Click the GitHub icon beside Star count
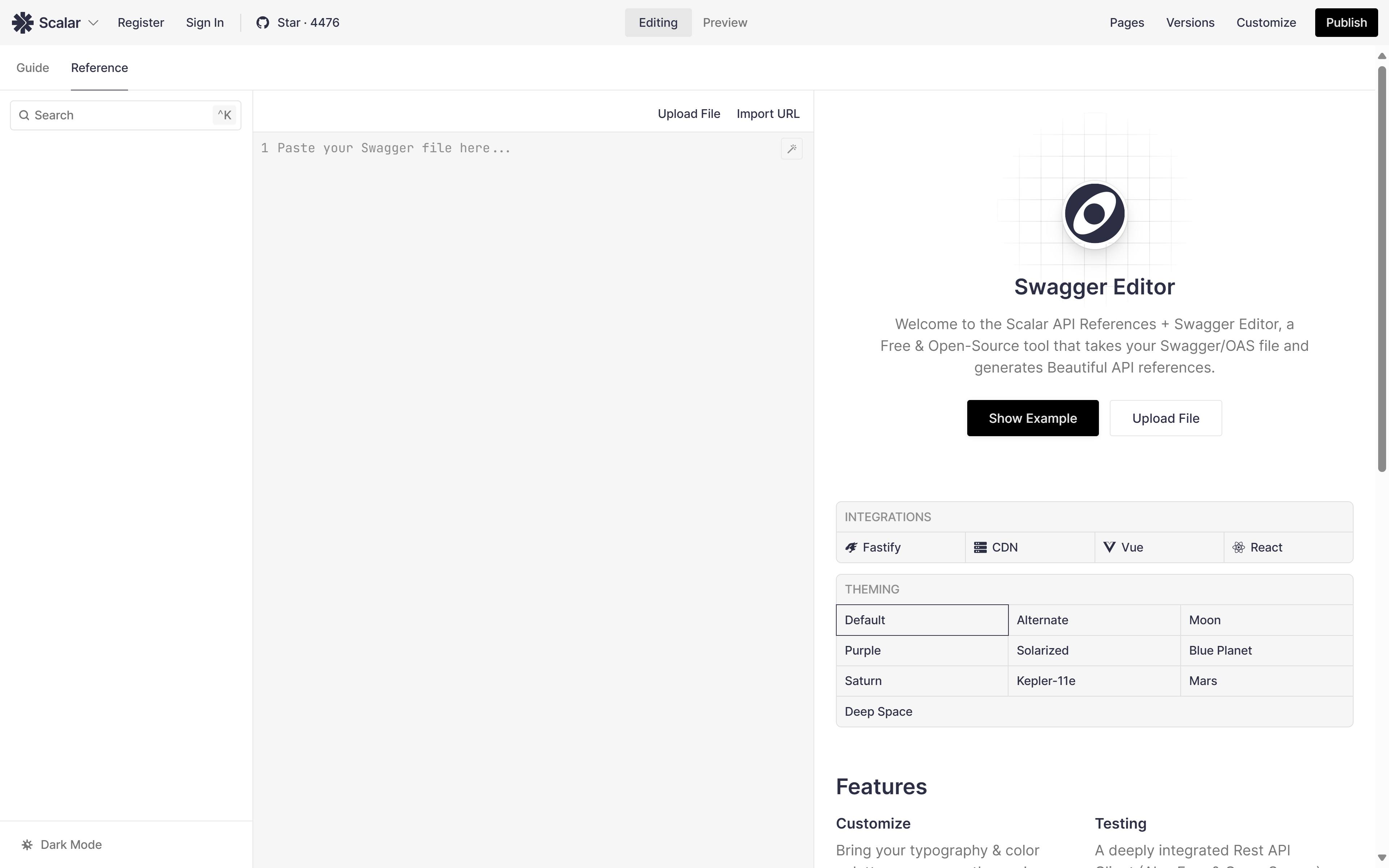Image resolution: width=1389 pixels, height=868 pixels. [x=262, y=22]
